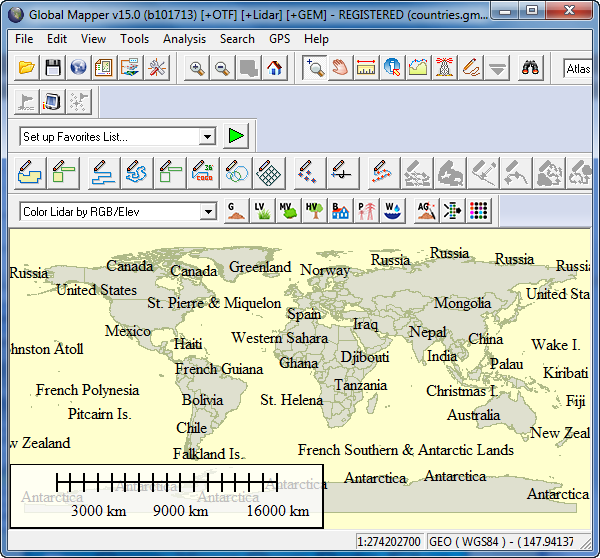Open the Search binoculars icon

coord(530,68)
